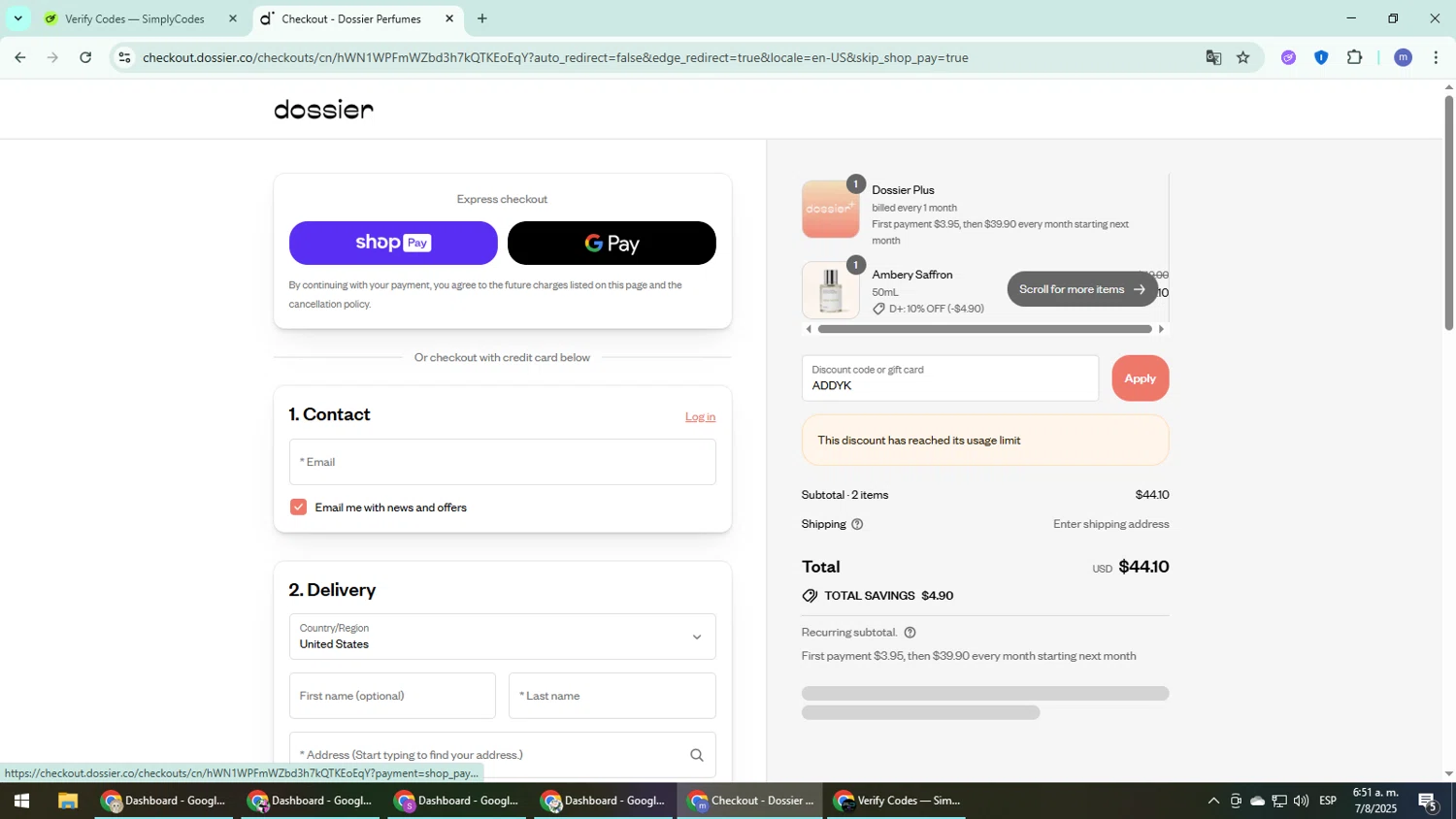Focus the Email input field
This screenshot has height=819, width=1456.
pos(502,462)
